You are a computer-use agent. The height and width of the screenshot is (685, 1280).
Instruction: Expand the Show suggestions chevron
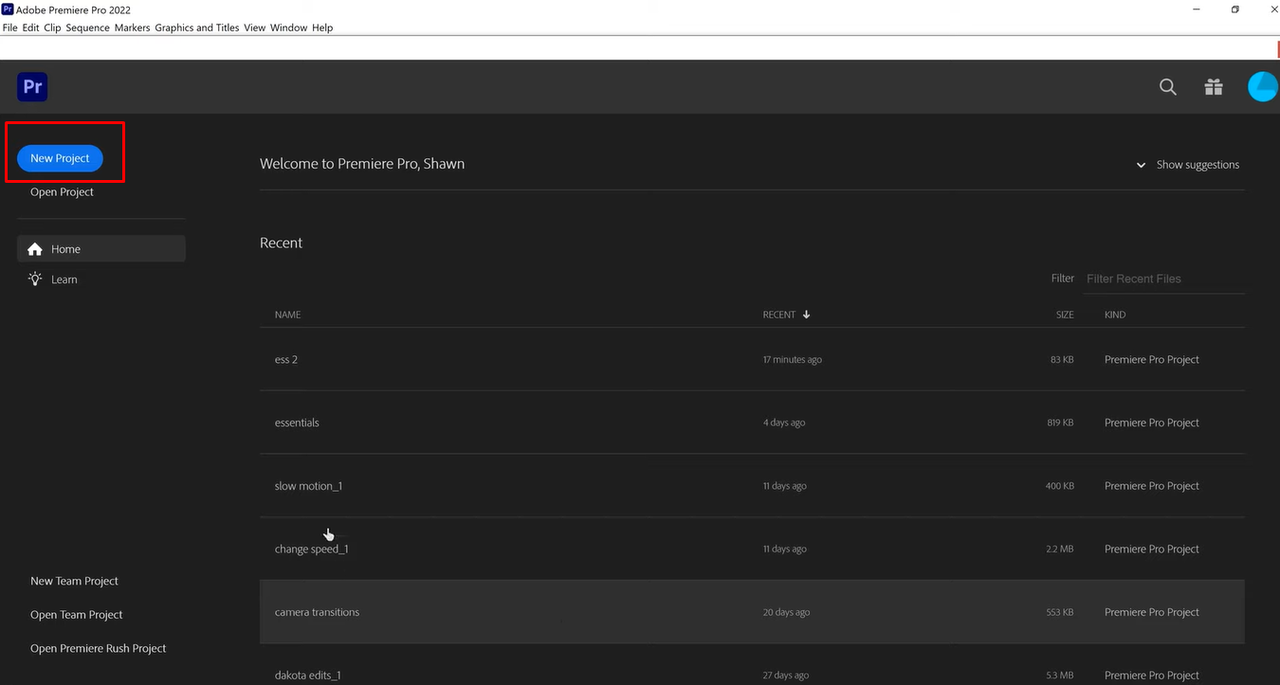point(1141,165)
